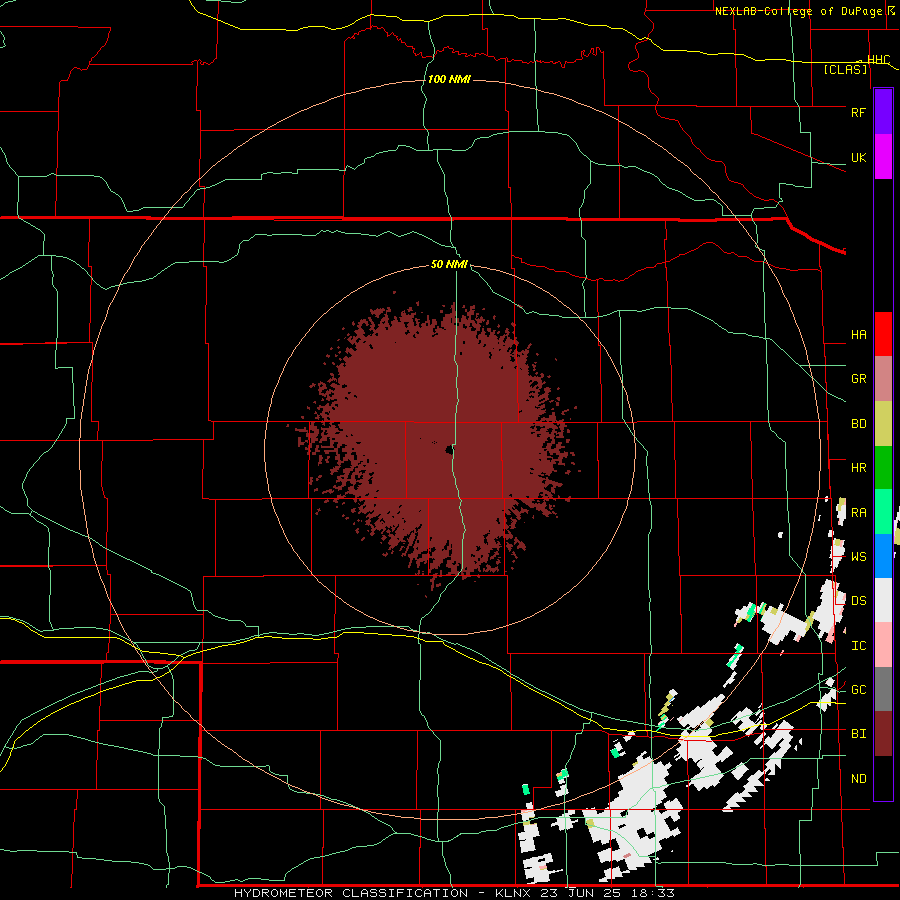Click the "HHC" product label
The width and height of the screenshot is (900, 900).
879,60
